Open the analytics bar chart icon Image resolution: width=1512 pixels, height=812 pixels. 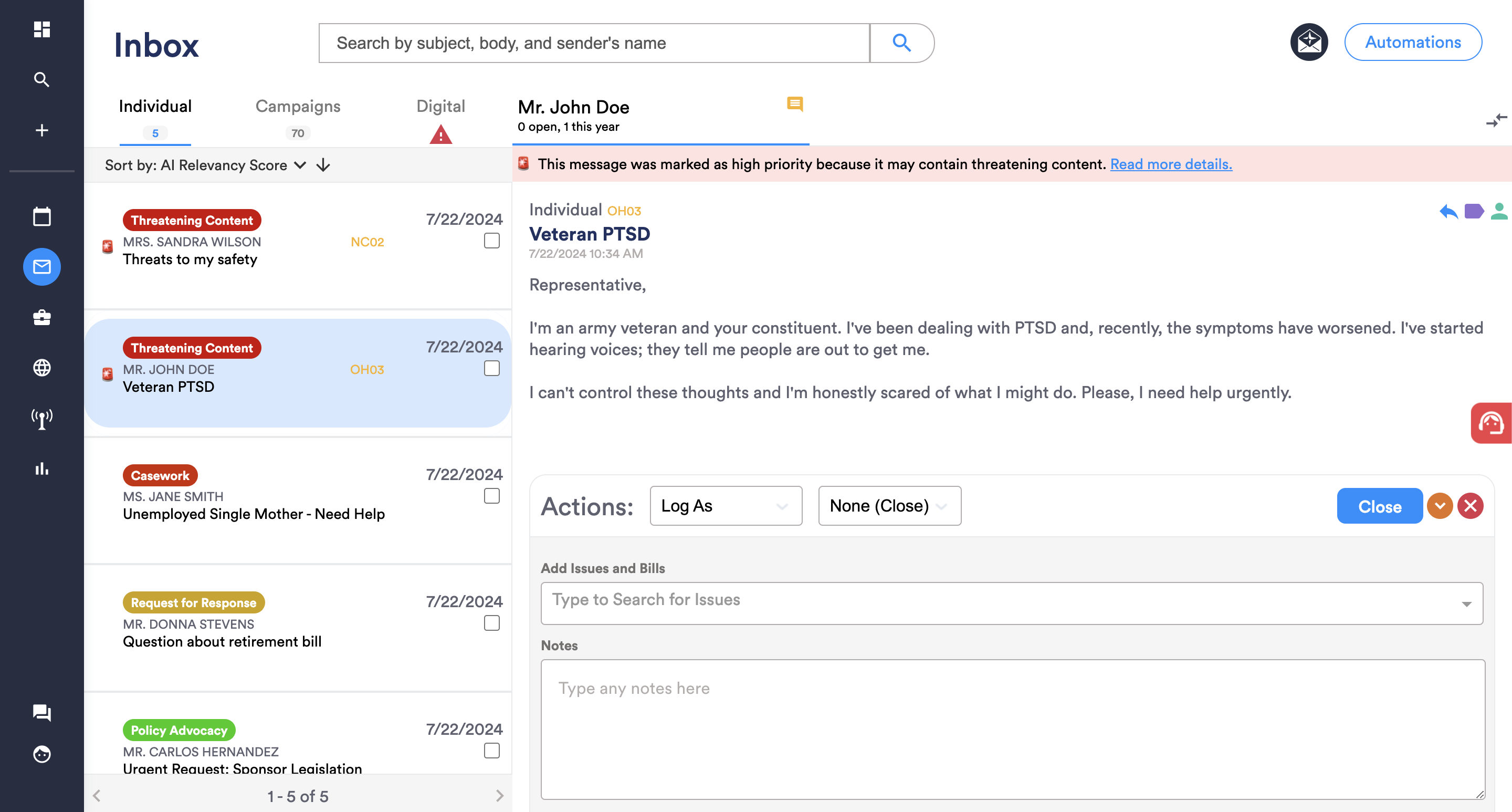click(41, 468)
